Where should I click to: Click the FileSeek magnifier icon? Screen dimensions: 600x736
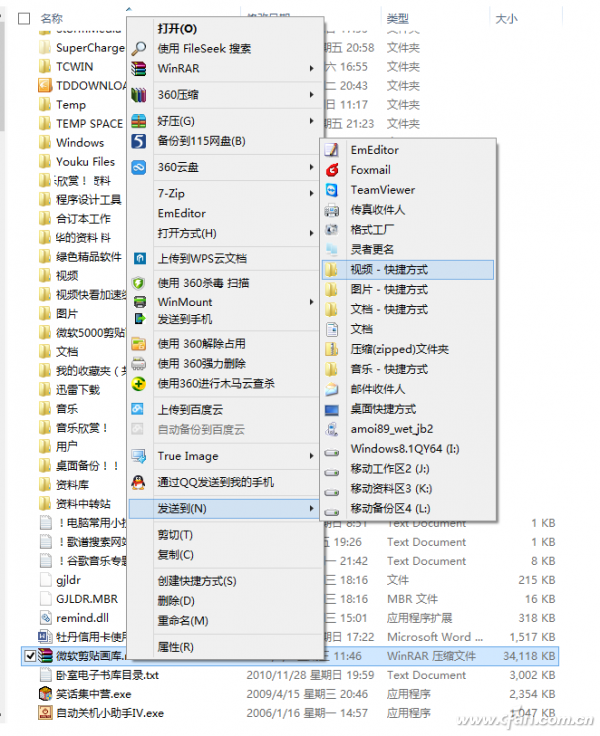click(x=138, y=48)
